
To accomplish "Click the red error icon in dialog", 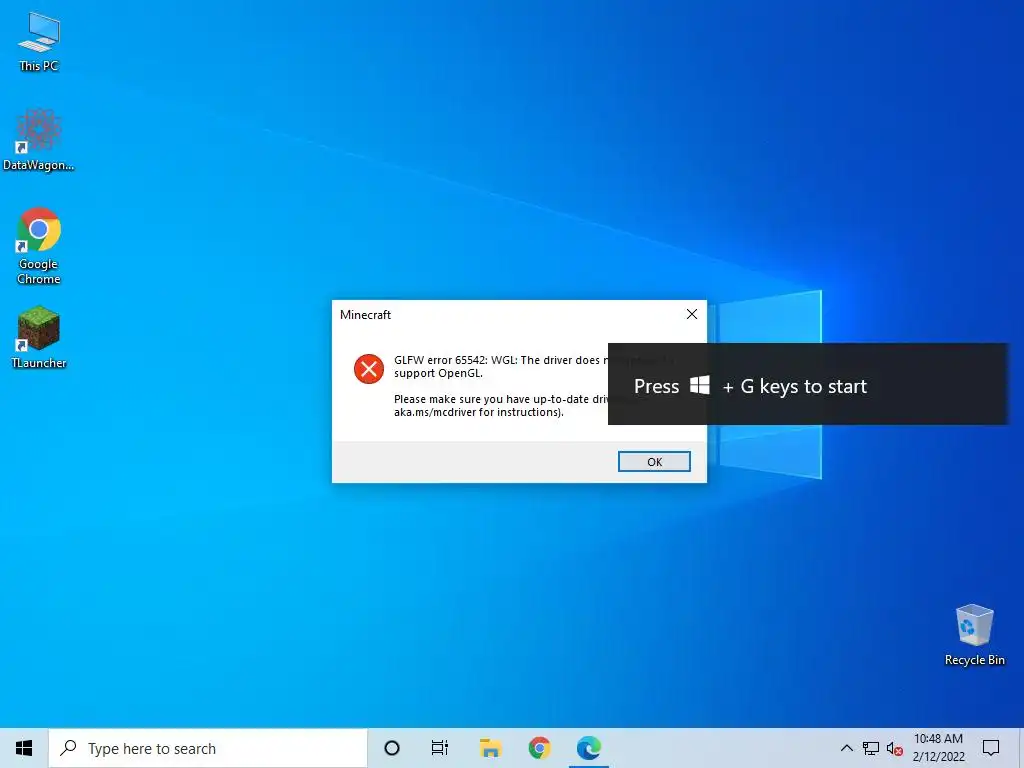I will coord(369,369).
